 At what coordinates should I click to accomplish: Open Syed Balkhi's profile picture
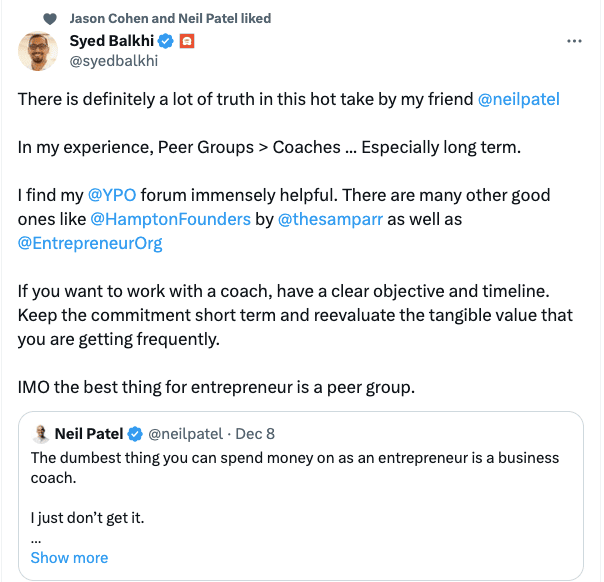[38, 50]
